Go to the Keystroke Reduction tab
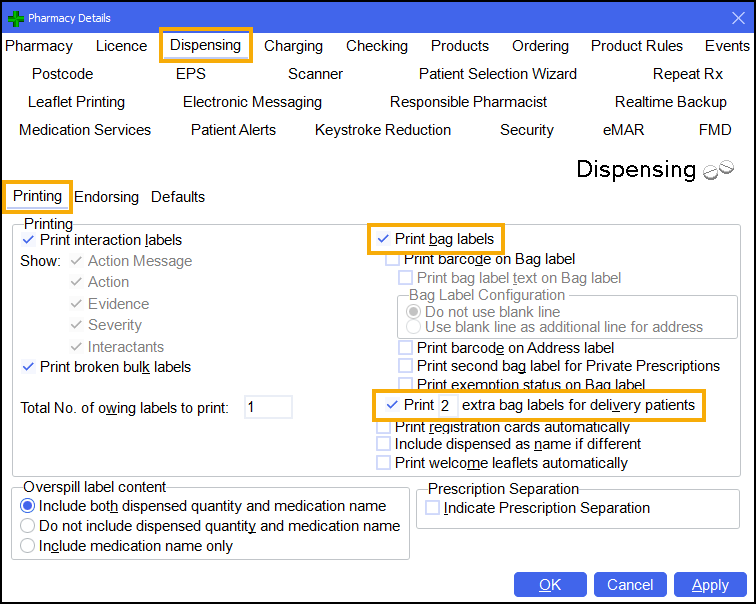 (382, 130)
